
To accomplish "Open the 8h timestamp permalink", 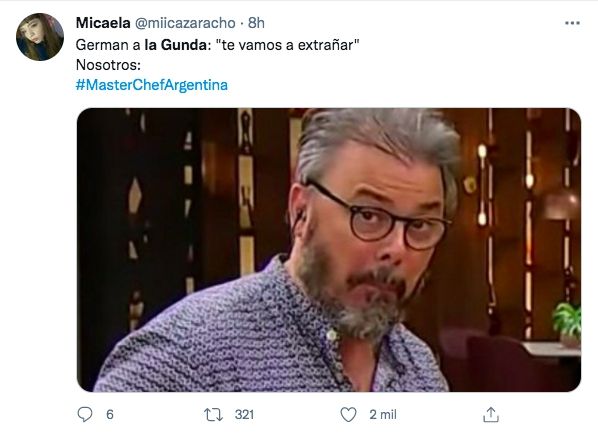I will coord(256,23).
